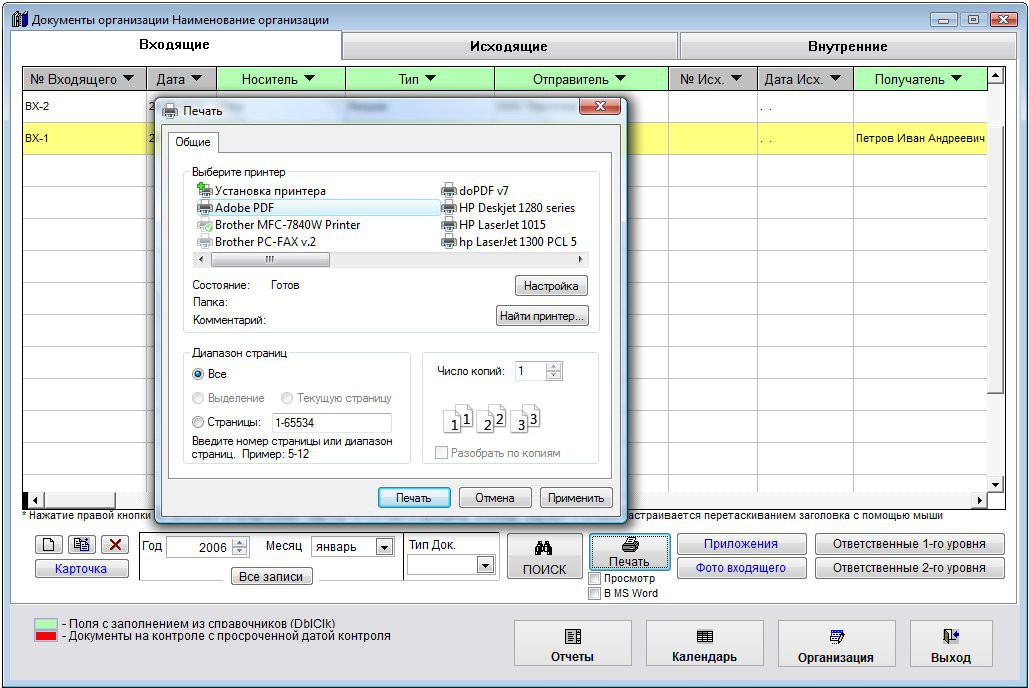
Task: Open Организация settings
Action: (835, 645)
